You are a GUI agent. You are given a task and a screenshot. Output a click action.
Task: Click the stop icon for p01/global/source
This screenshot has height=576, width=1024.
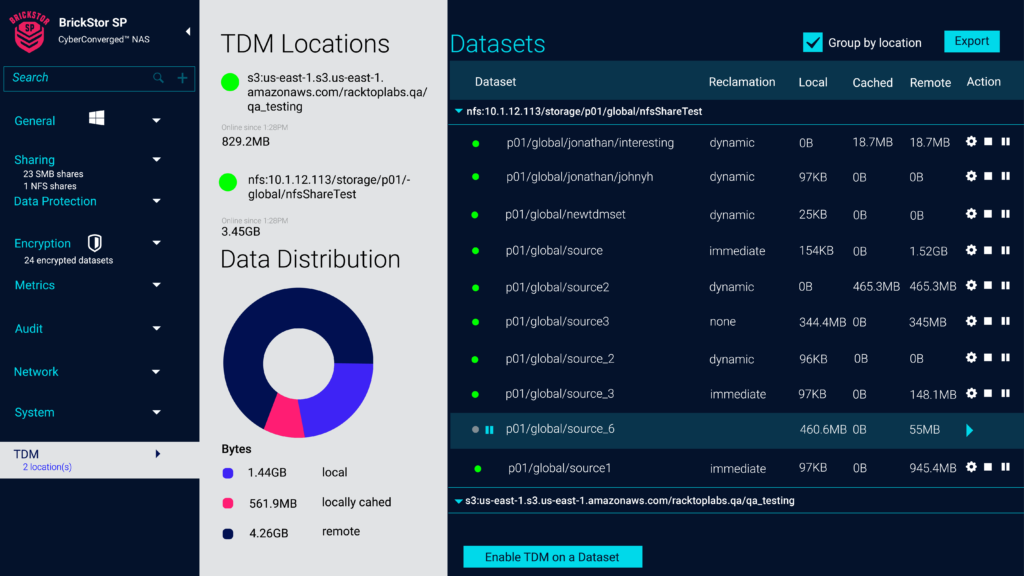click(987, 250)
